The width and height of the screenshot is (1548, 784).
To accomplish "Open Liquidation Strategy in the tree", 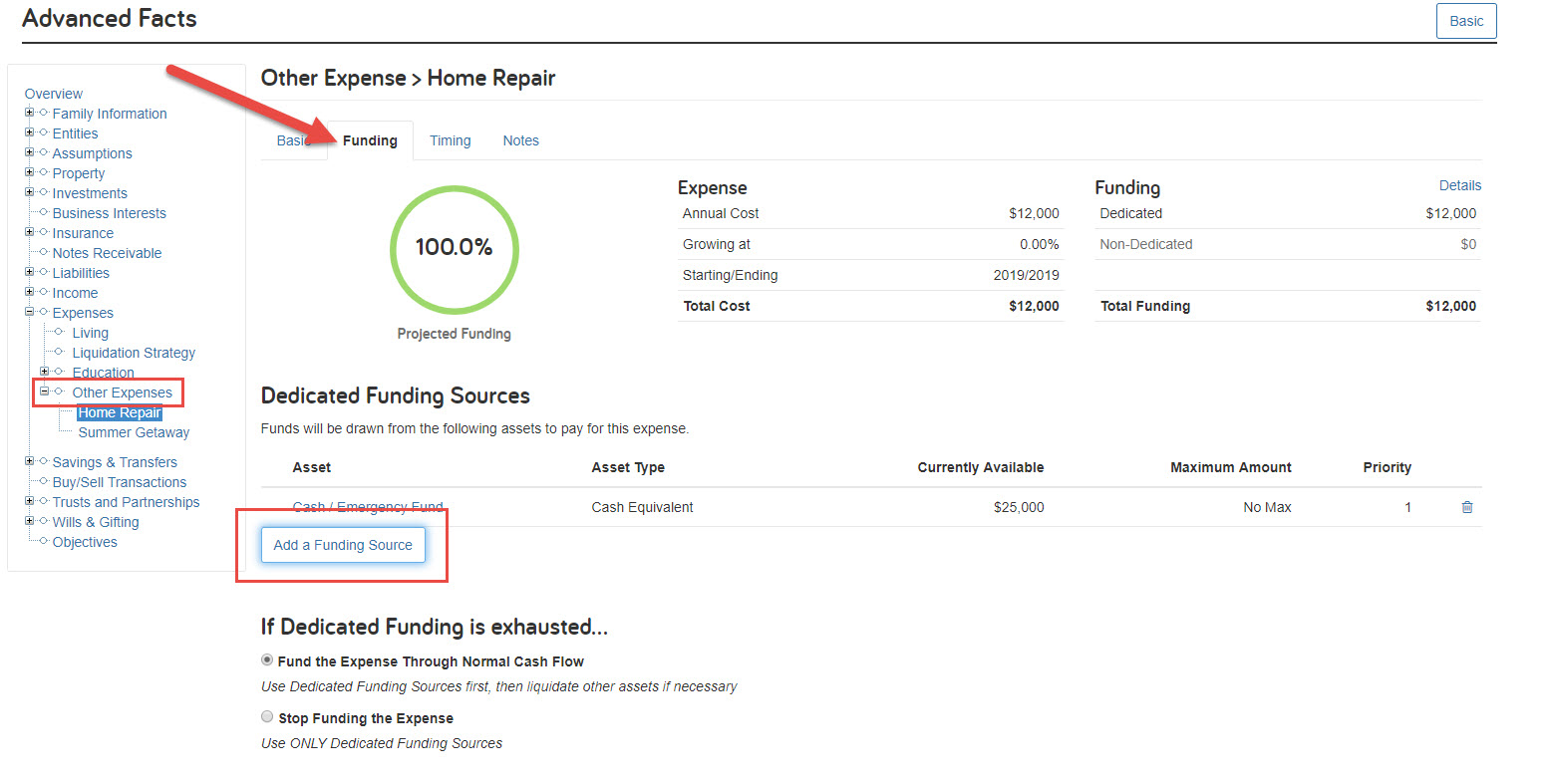I will [134, 353].
